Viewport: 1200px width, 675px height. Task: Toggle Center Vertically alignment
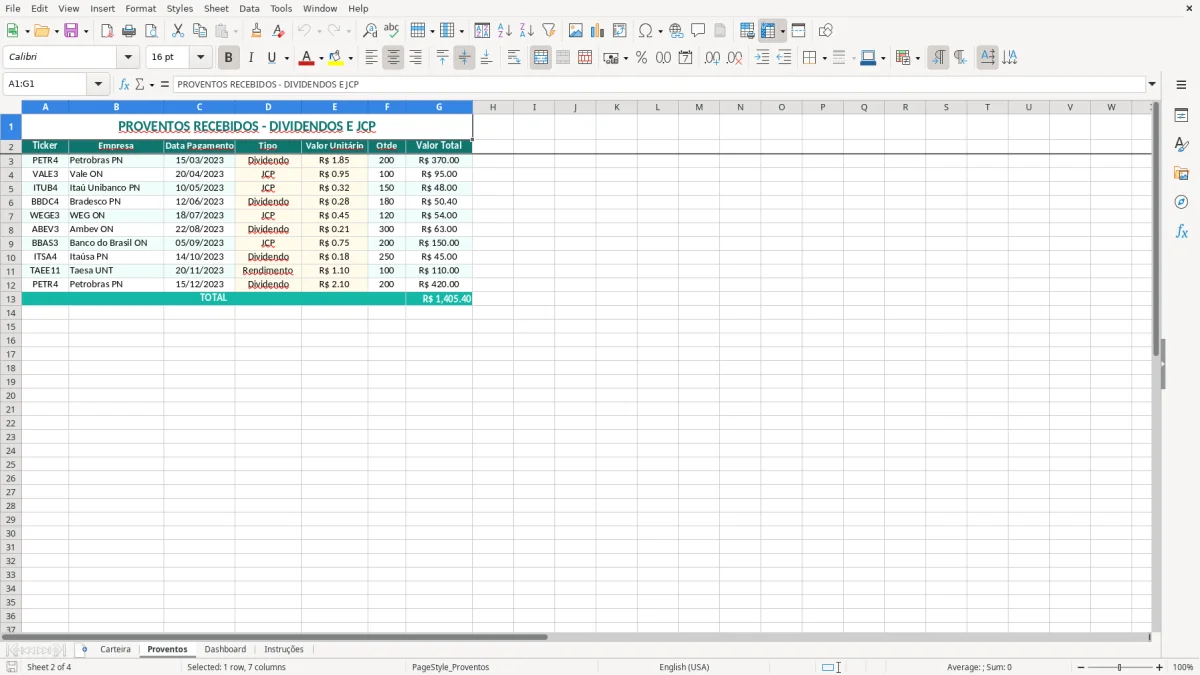click(464, 58)
